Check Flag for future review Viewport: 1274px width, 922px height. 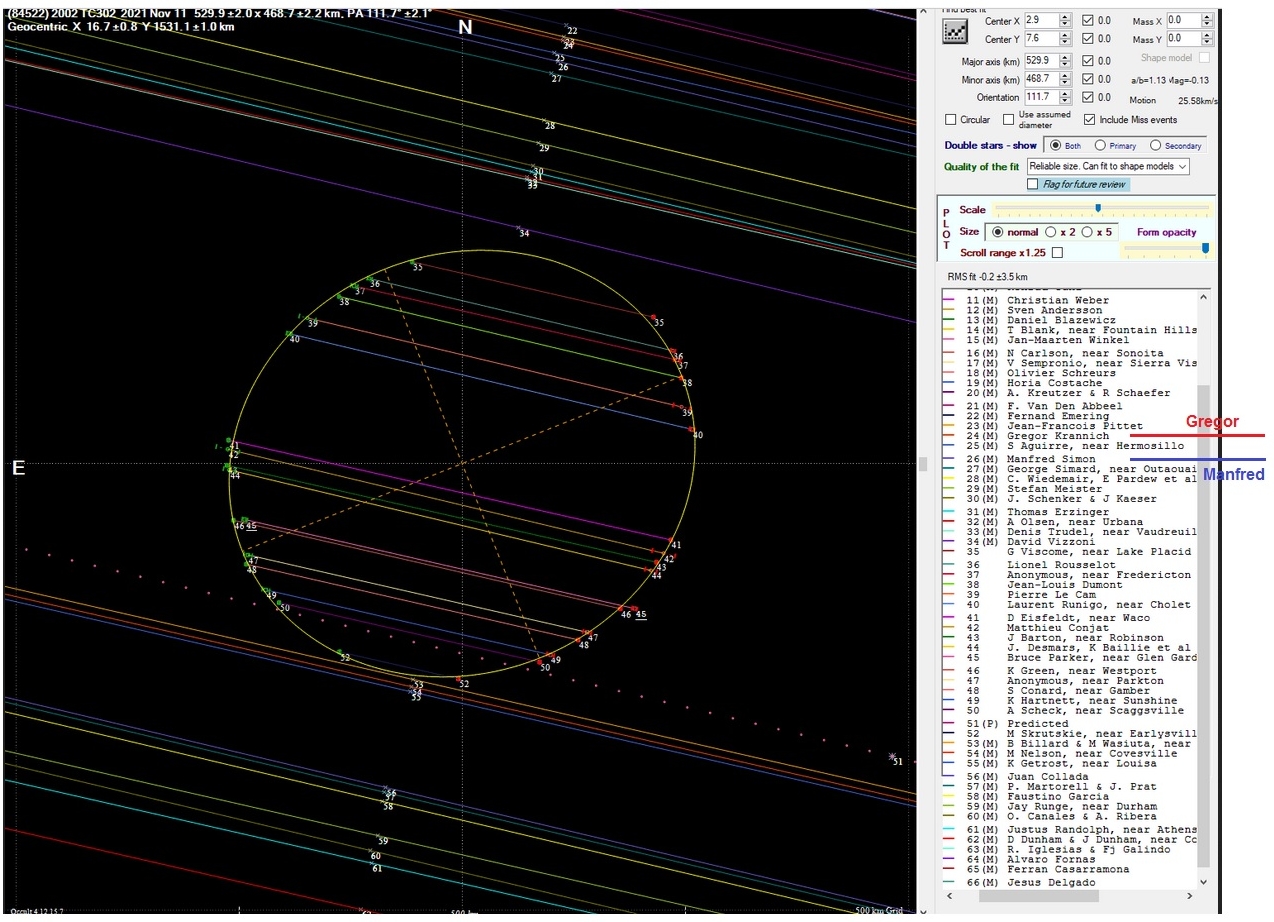coord(1033,184)
